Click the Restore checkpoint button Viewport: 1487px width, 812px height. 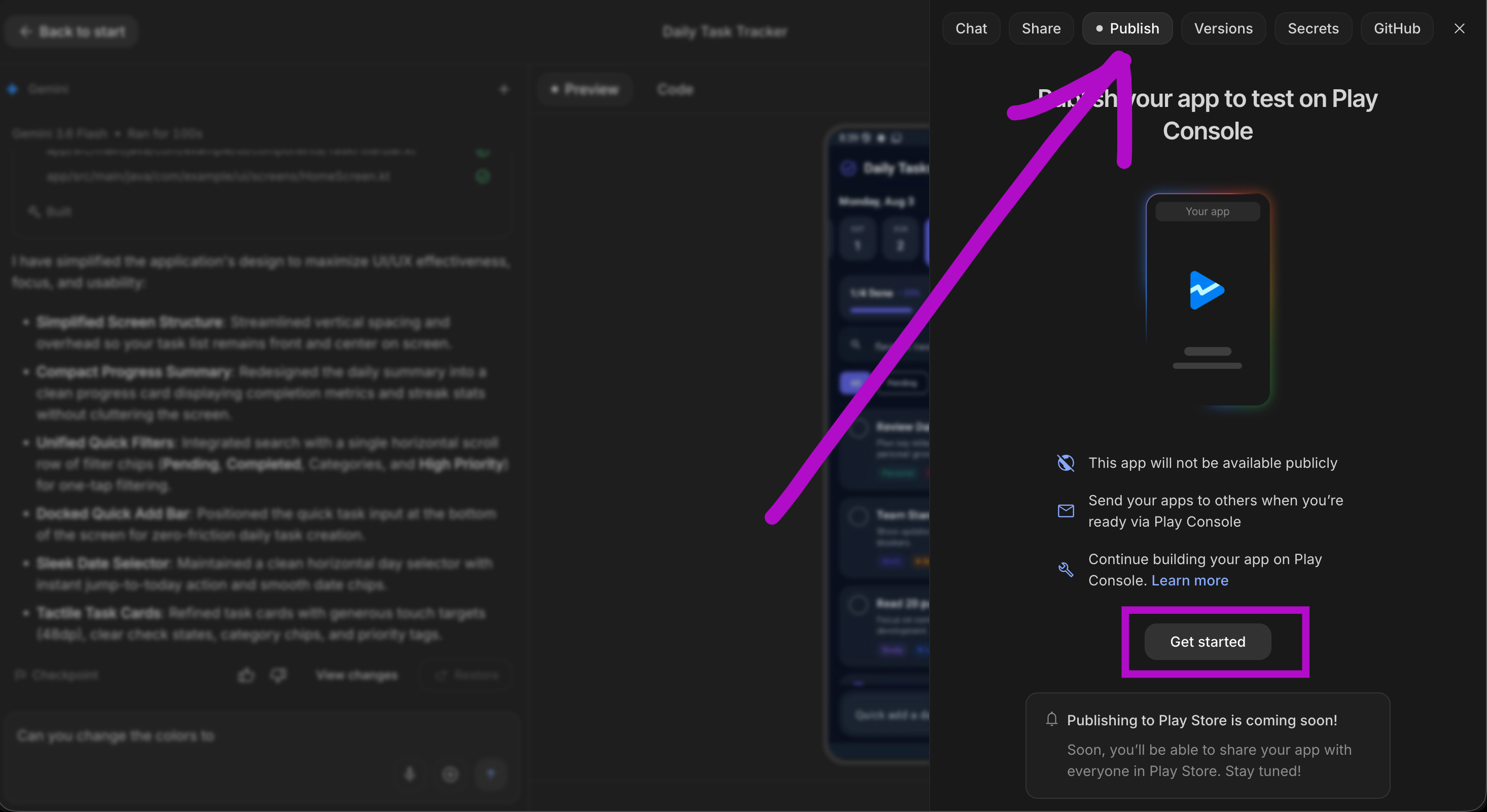[x=467, y=675]
